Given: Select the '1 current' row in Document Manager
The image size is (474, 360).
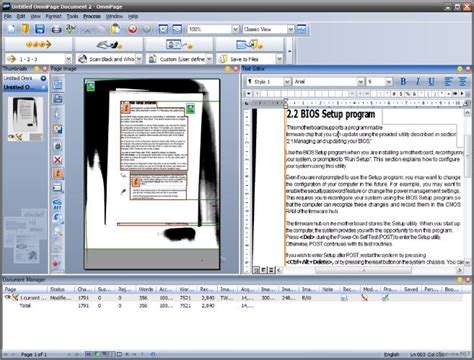Looking at the screenshot, I should click(x=233, y=298).
